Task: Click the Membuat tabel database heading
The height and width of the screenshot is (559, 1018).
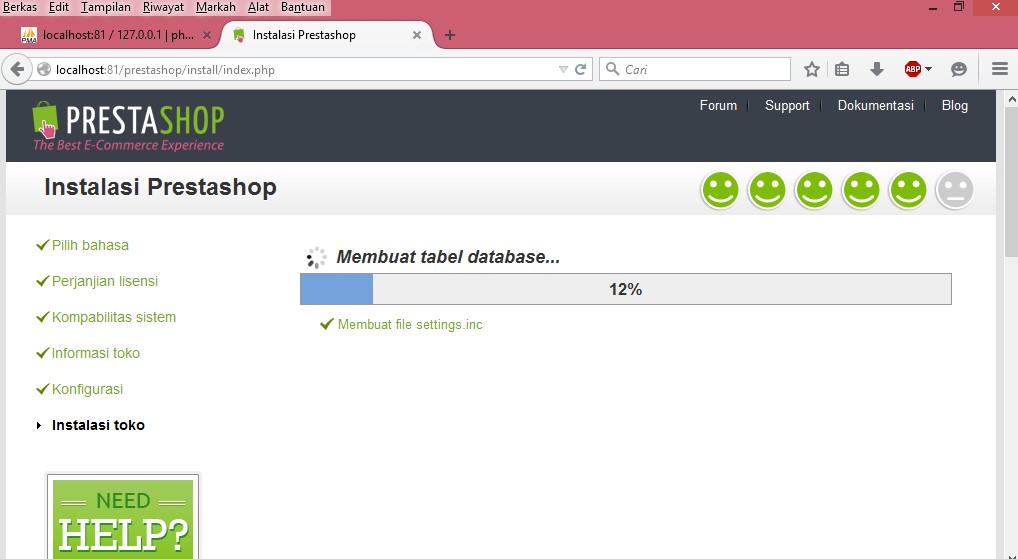Action: 448,257
